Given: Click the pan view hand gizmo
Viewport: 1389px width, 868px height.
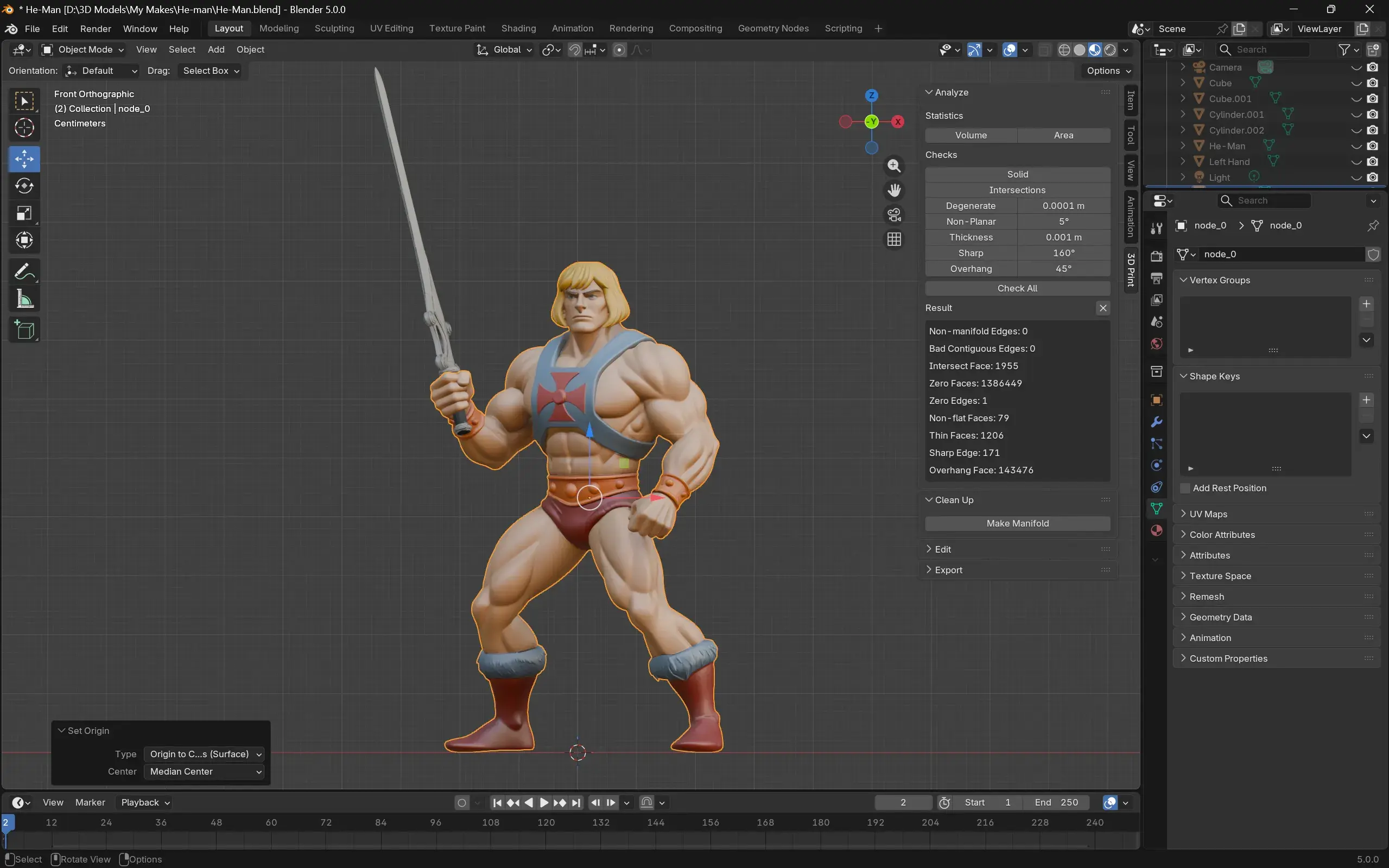Looking at the screenshot, I should pyautogui.click(x=893, y=191).
